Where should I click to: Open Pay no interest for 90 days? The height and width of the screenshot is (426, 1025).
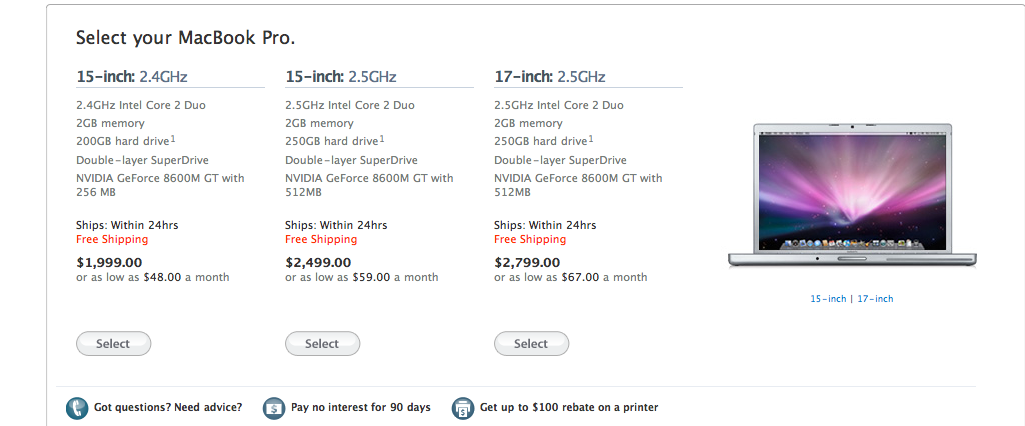click(x=361, y=407)
